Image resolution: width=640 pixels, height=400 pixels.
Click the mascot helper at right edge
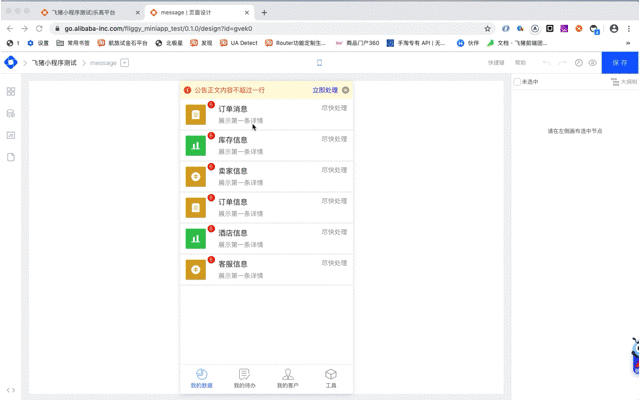635,356
